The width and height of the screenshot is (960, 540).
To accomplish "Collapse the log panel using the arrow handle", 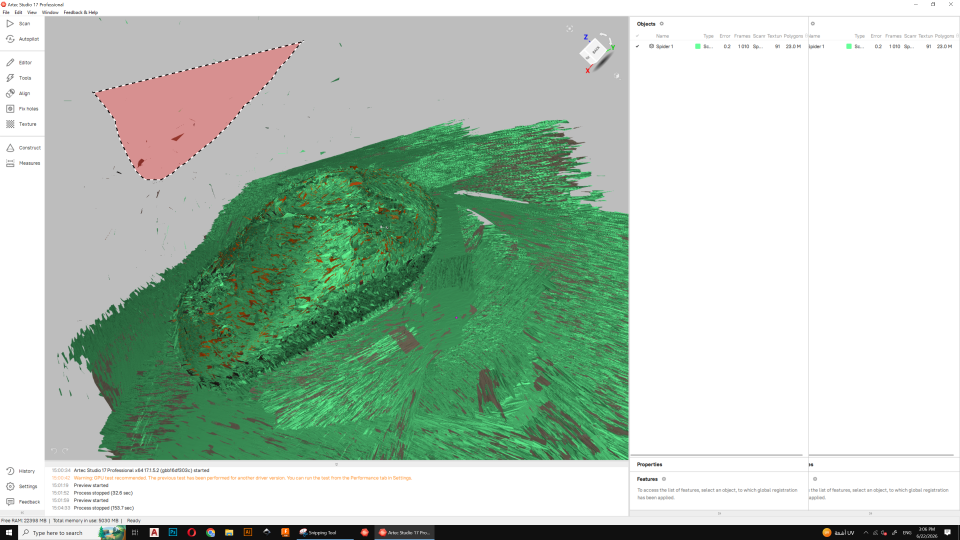I will tap(336, 464).
